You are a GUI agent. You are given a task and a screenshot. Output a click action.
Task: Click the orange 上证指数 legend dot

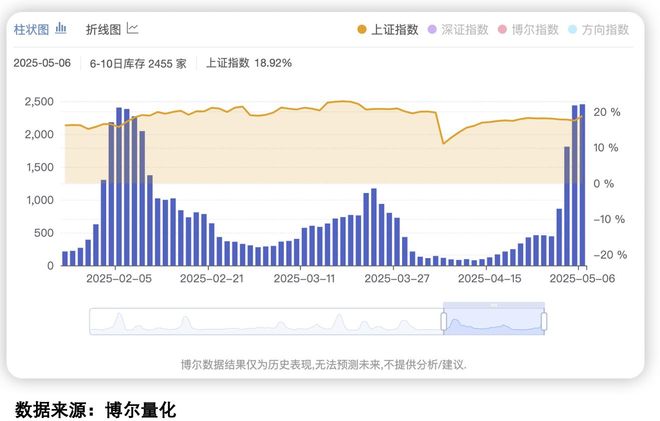click(x=362, y=29)
